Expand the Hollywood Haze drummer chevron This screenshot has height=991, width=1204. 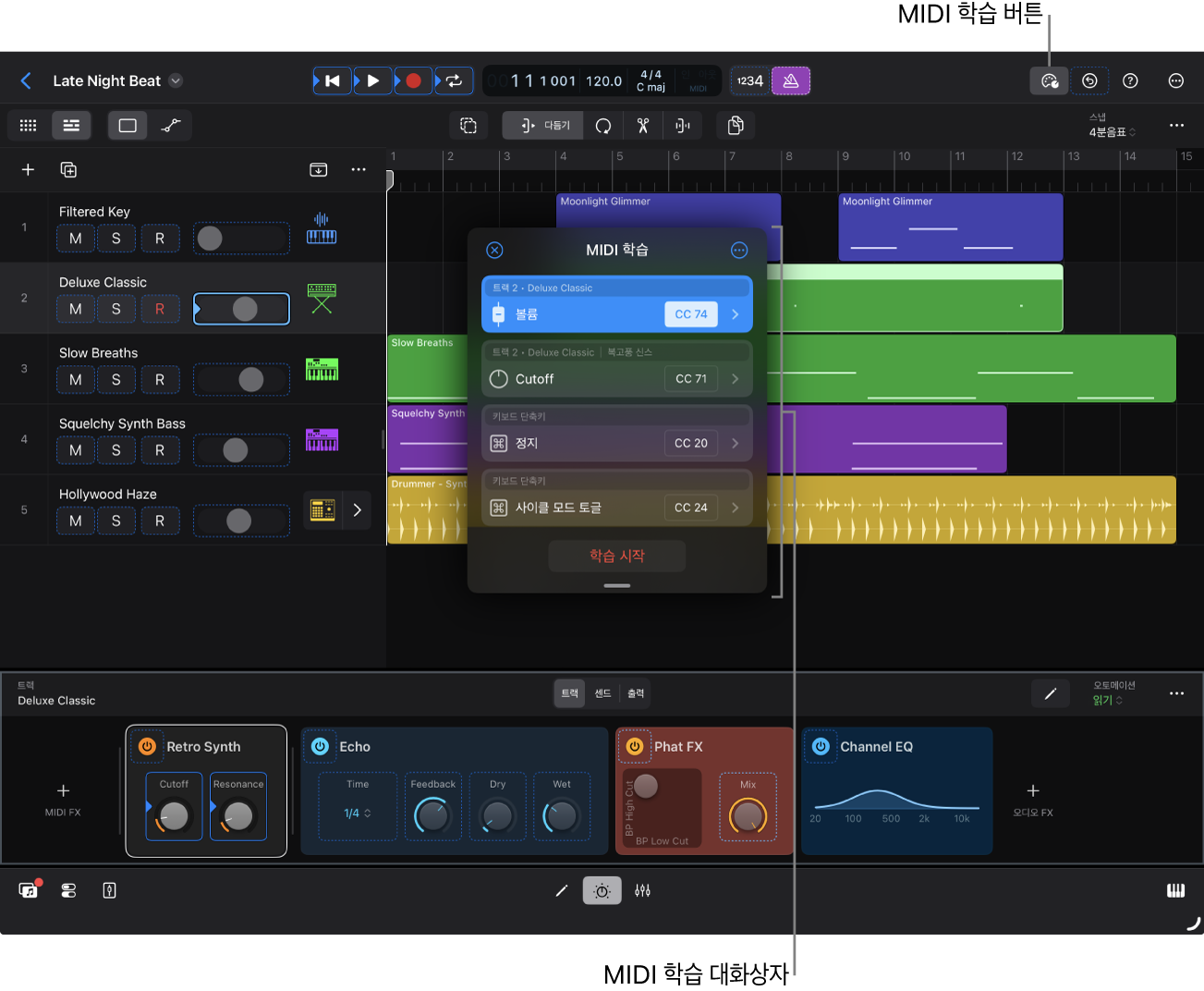357,510
